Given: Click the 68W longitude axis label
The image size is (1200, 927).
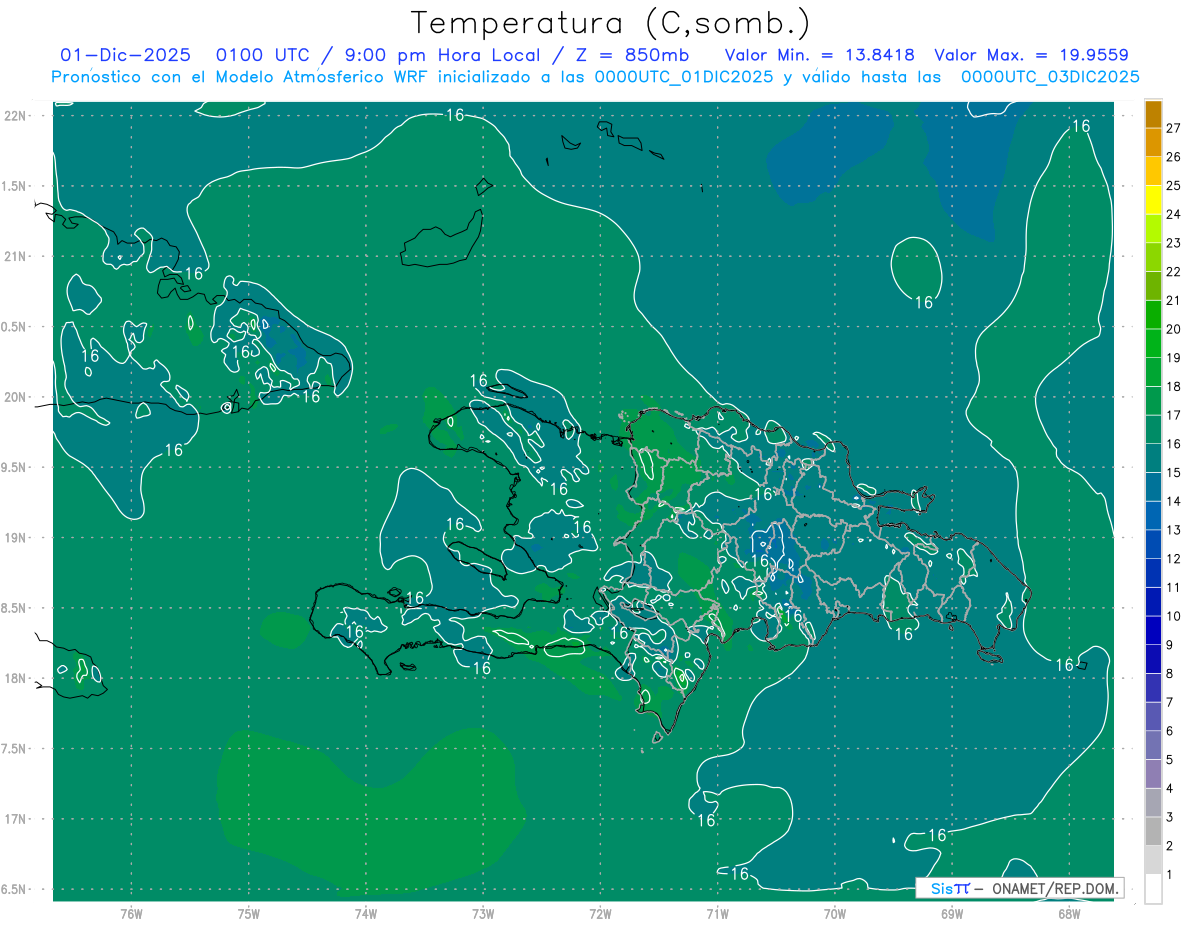Looking at the screenshot, I should tap(1068, 913).
